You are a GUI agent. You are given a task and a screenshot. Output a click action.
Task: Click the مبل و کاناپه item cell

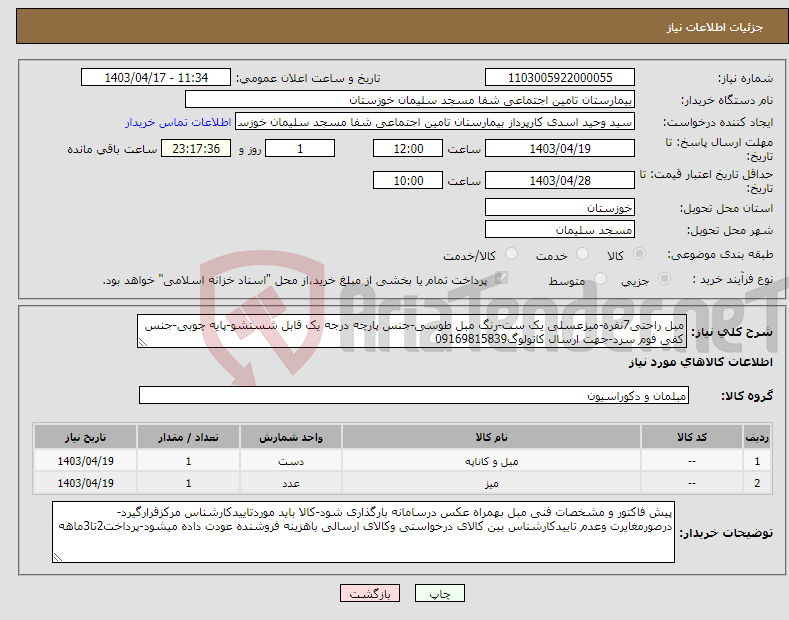tap(491, 461)
